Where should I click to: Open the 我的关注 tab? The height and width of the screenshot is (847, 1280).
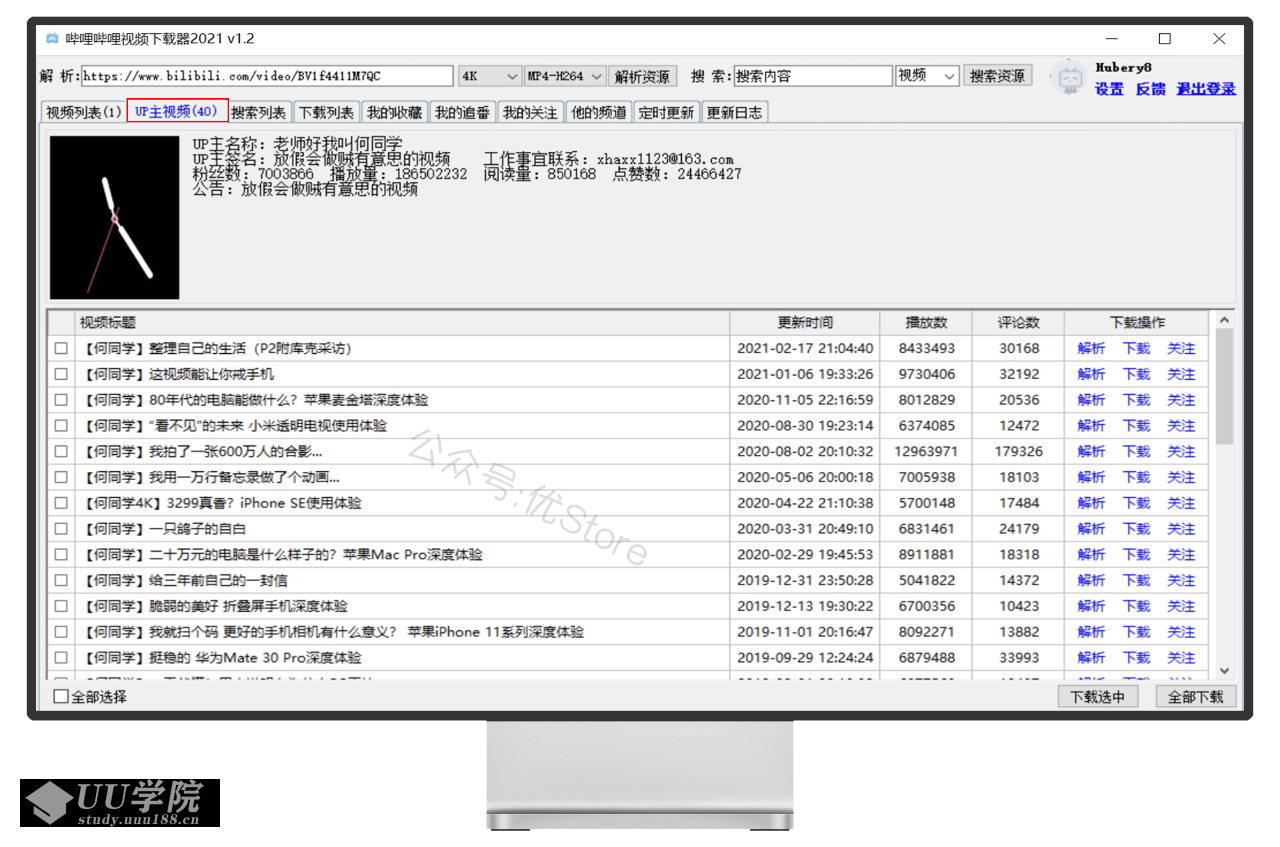530,113
